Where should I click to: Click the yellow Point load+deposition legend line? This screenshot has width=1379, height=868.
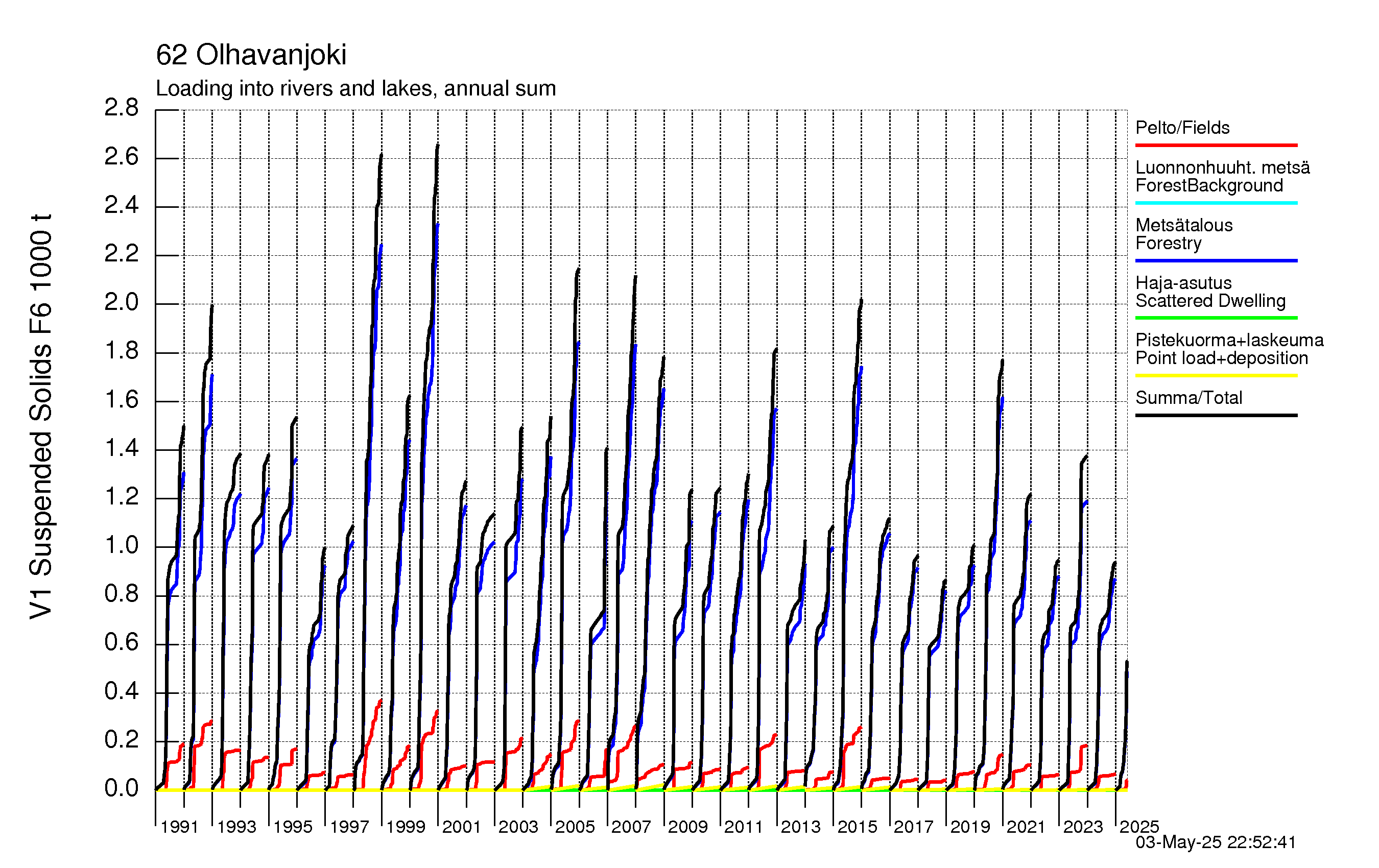click(1216, 376)
